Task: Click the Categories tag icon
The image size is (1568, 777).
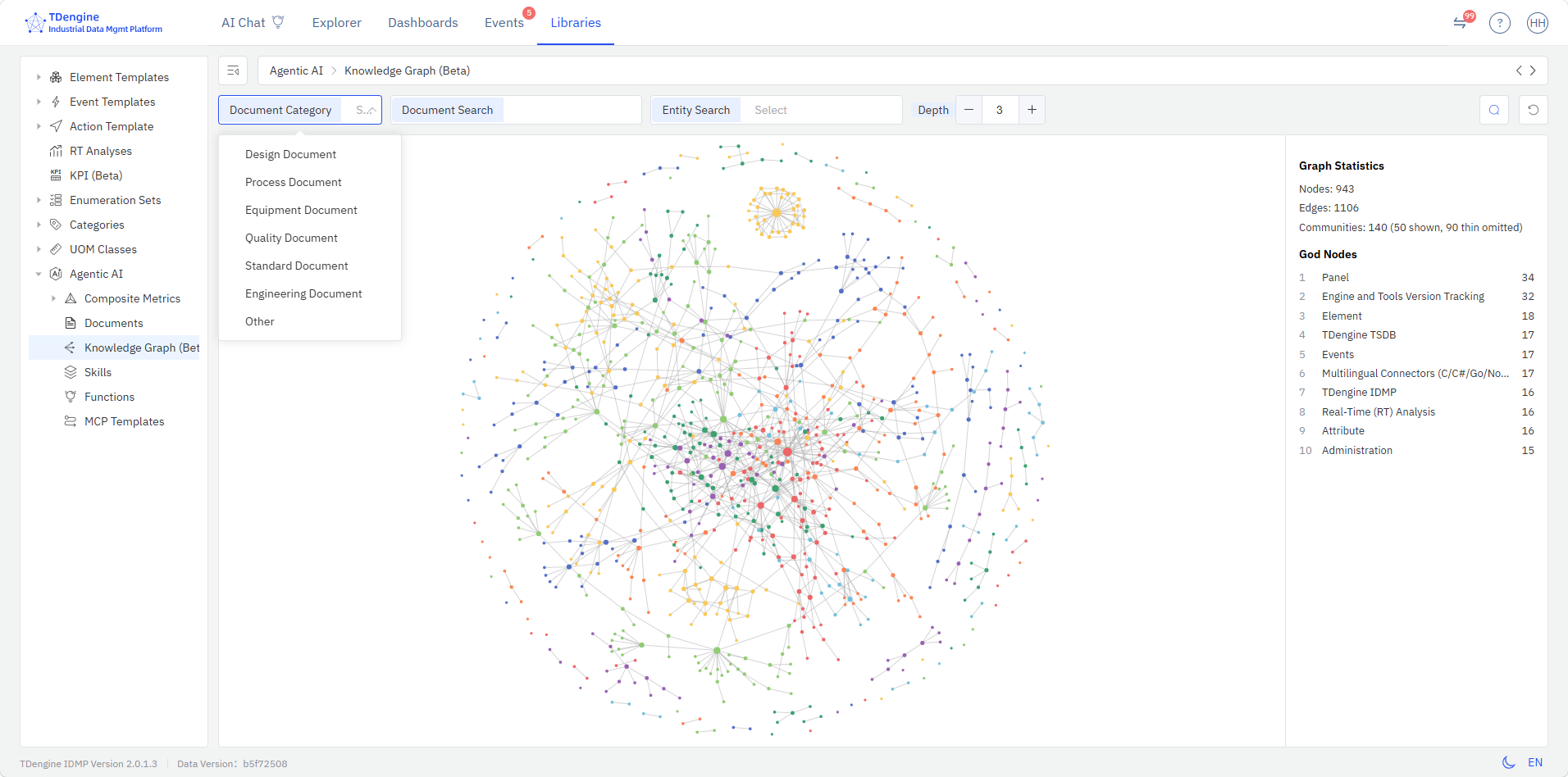Action: click(x=56, y=225)
